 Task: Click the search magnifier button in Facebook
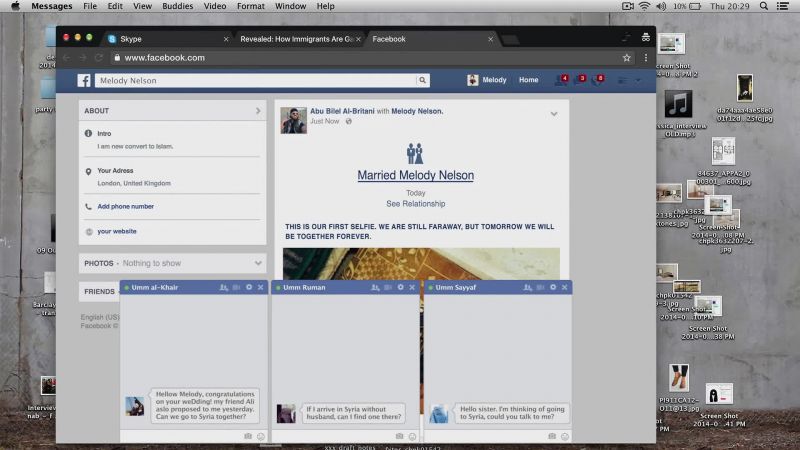422,80
